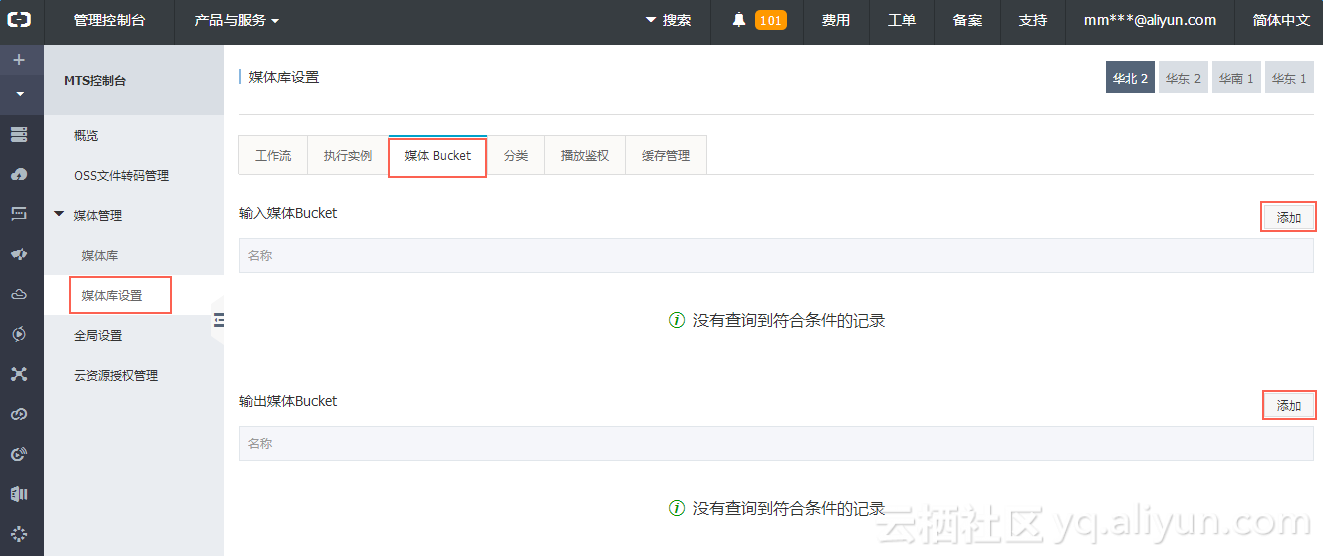Select region 华北 2
1323x556 pixels.
click(1131, 78)
